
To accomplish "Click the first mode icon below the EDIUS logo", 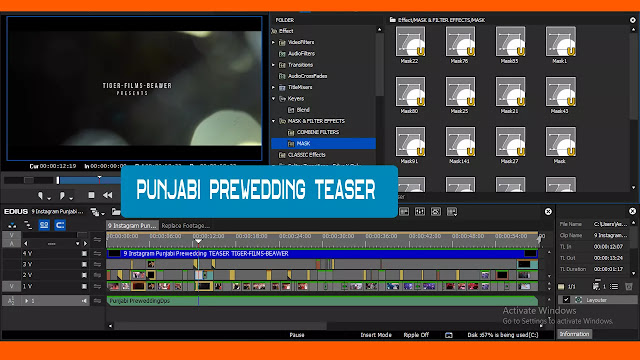I will pyautogui.click(x=12, y=225).
